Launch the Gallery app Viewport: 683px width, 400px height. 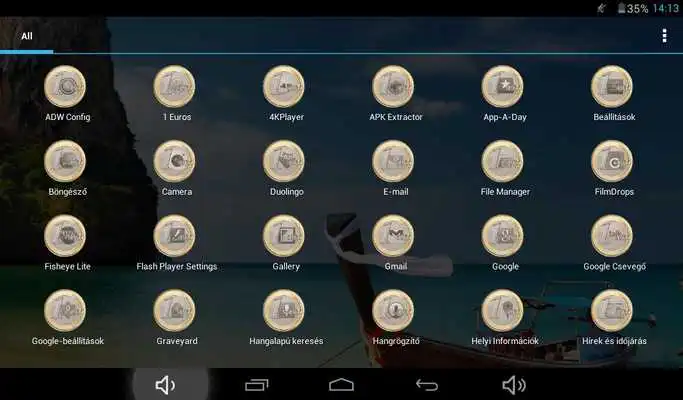(284, 236)
